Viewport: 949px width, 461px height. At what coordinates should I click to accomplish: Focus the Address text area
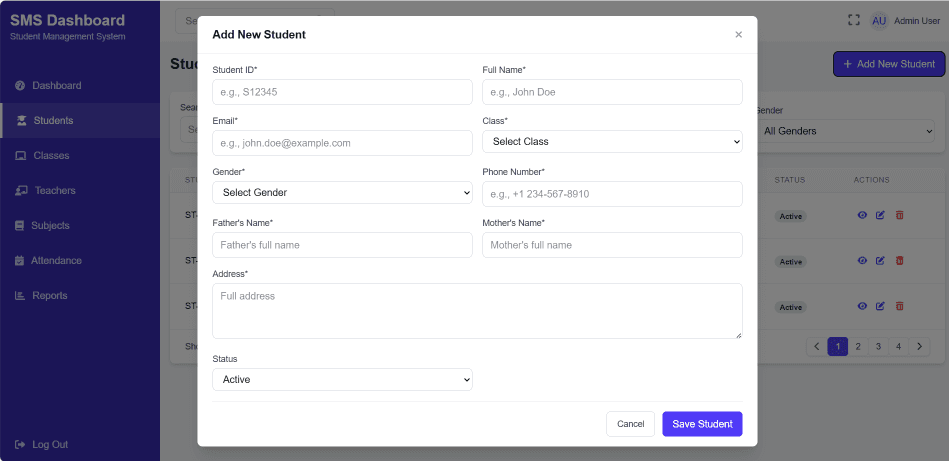(x=477, y=311)
